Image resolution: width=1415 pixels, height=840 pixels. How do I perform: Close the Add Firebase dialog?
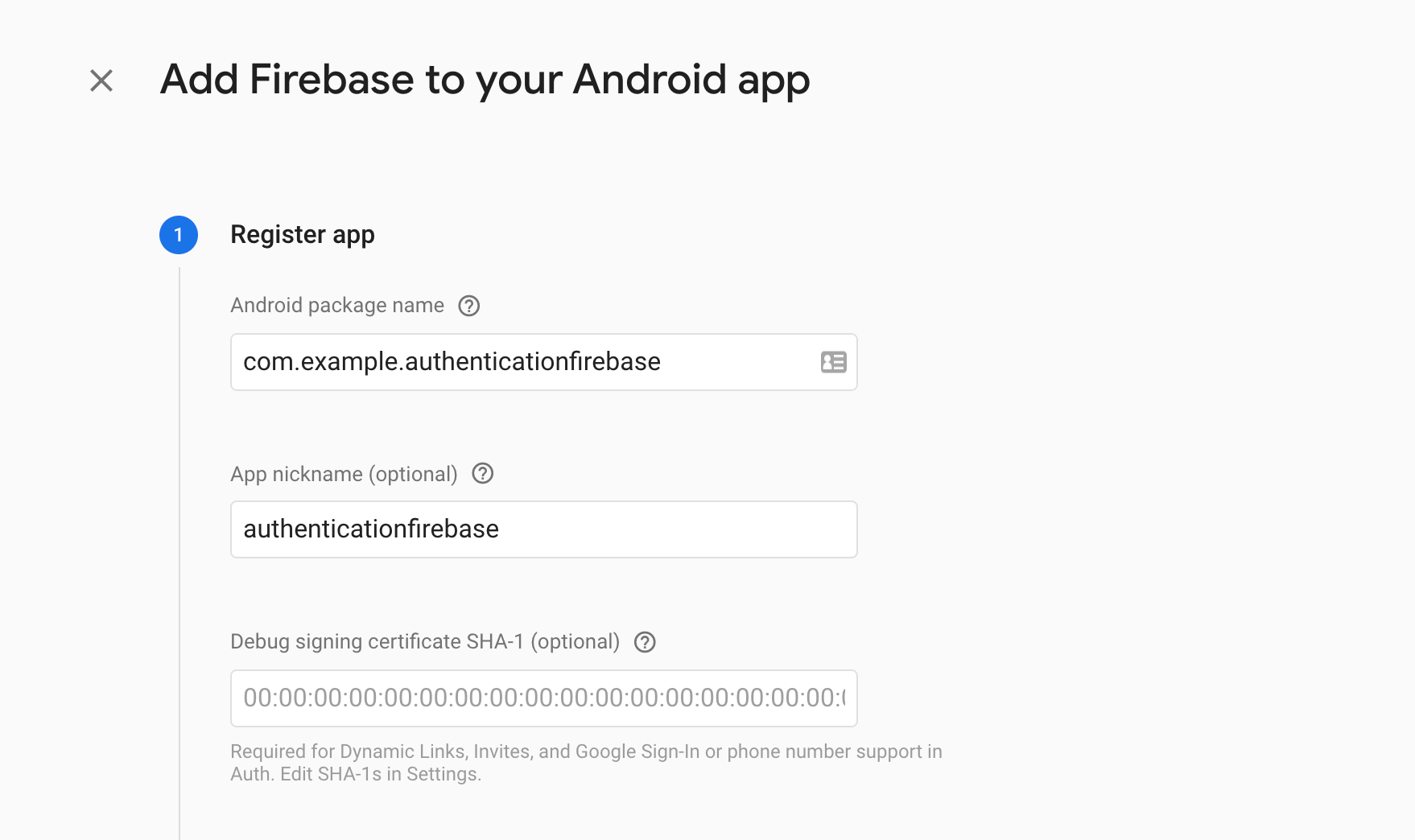point(100,80)
